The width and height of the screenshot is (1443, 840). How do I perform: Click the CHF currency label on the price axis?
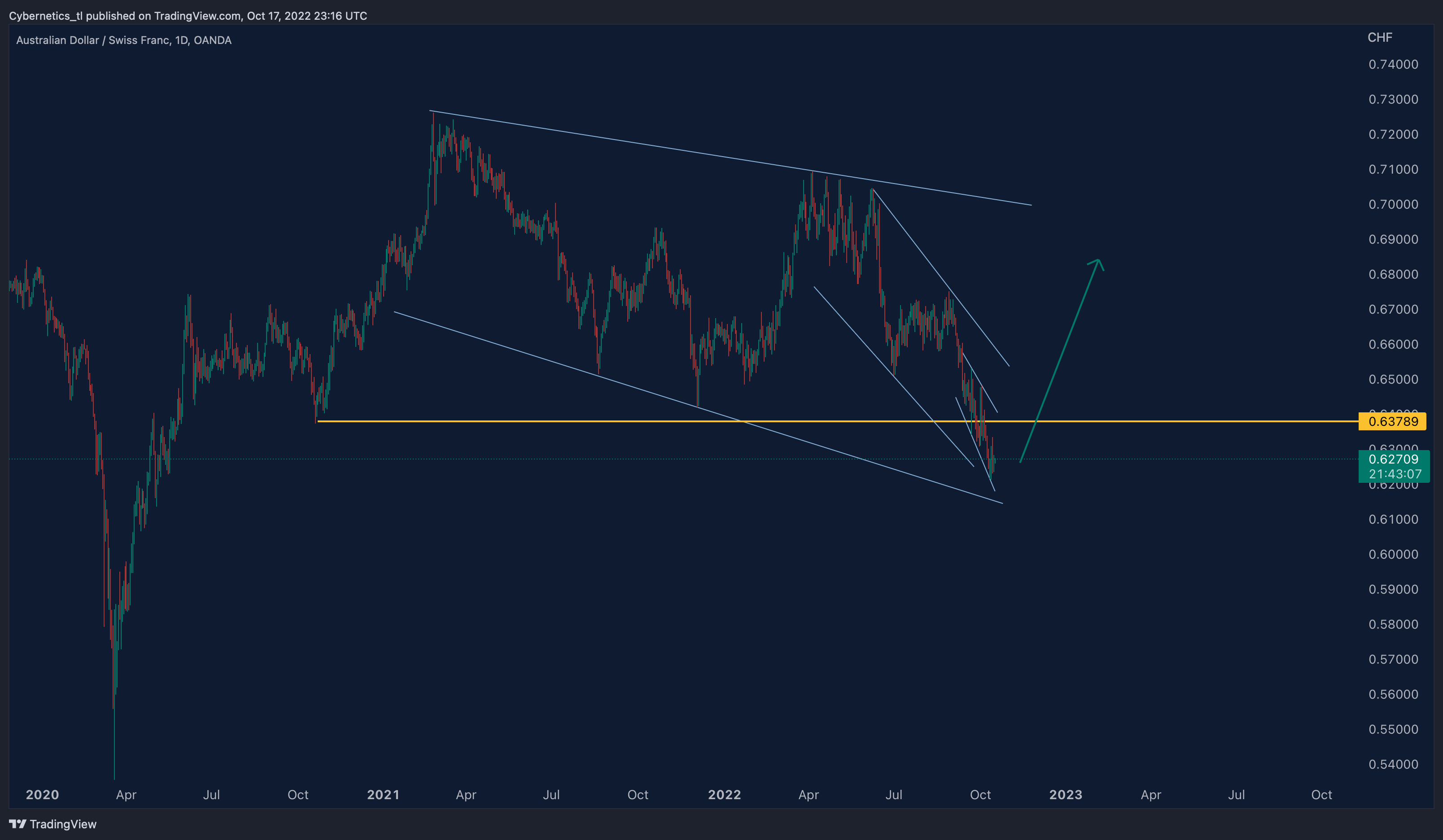(1379, 37)
